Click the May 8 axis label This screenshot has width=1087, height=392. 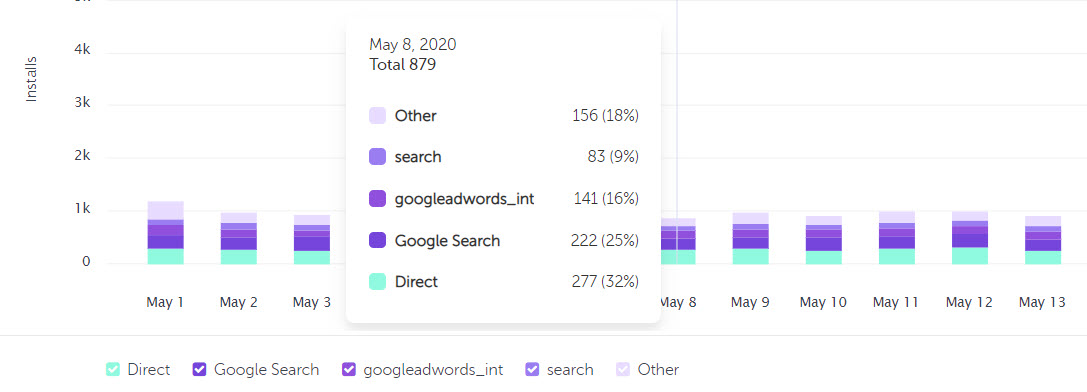point(677,303)
